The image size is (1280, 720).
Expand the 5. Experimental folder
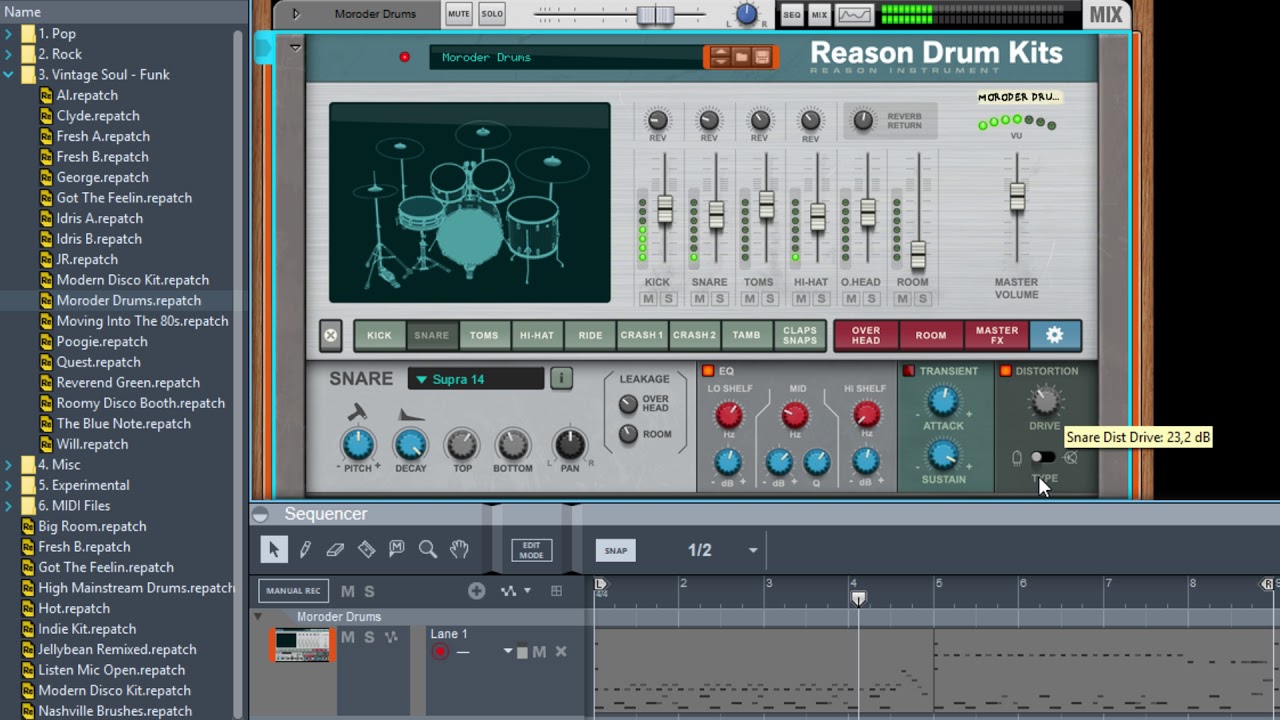(9, 485)
